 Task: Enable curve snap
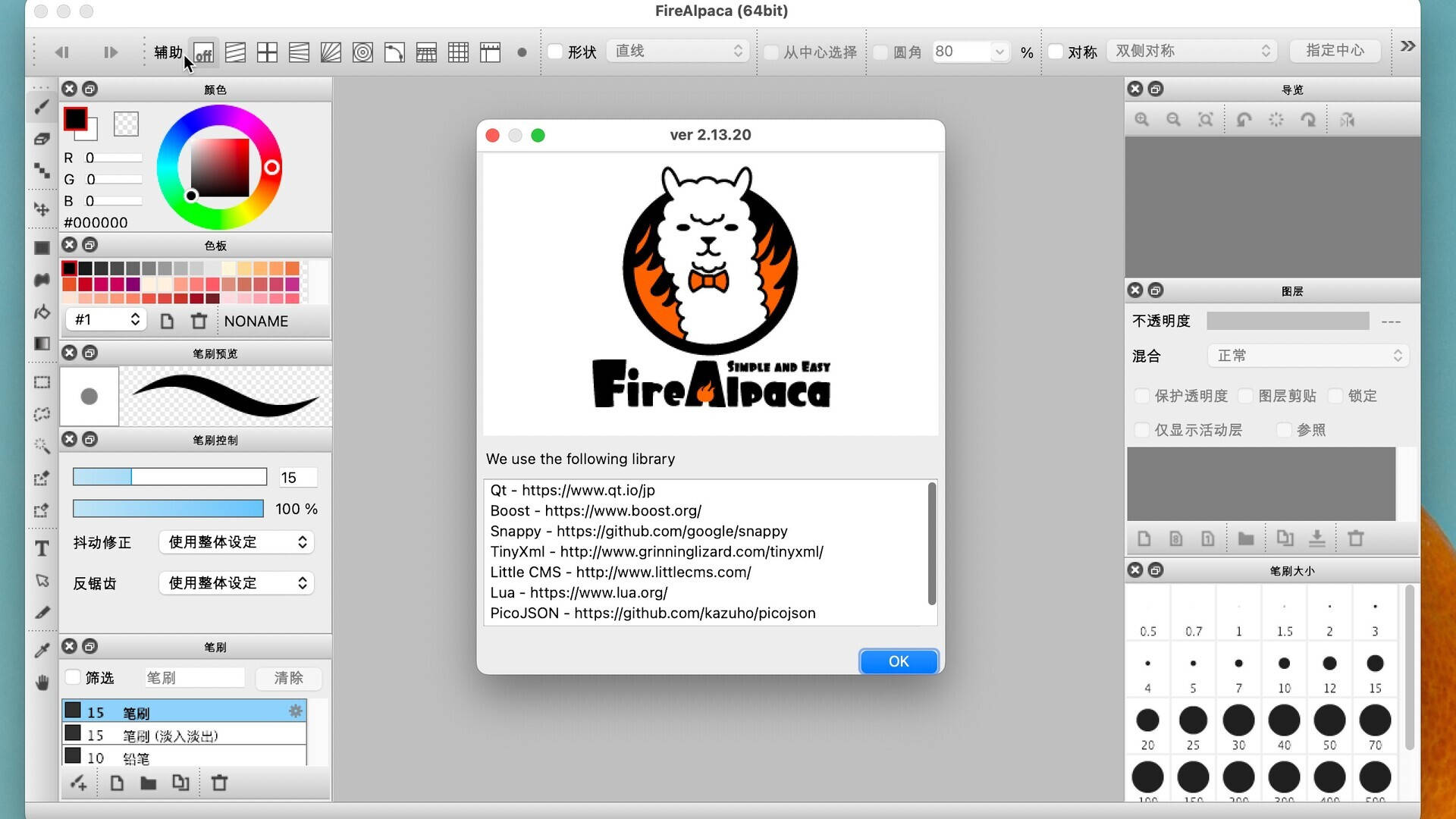[394, 52]
